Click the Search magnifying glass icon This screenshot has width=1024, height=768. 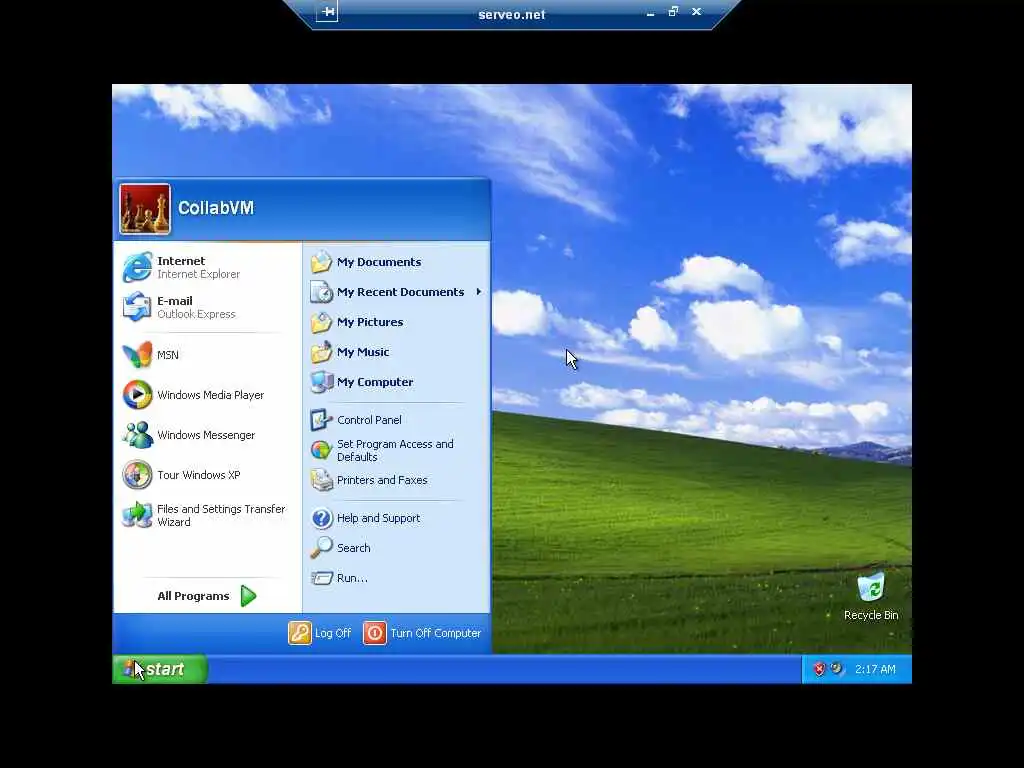(x=321, y=548)
